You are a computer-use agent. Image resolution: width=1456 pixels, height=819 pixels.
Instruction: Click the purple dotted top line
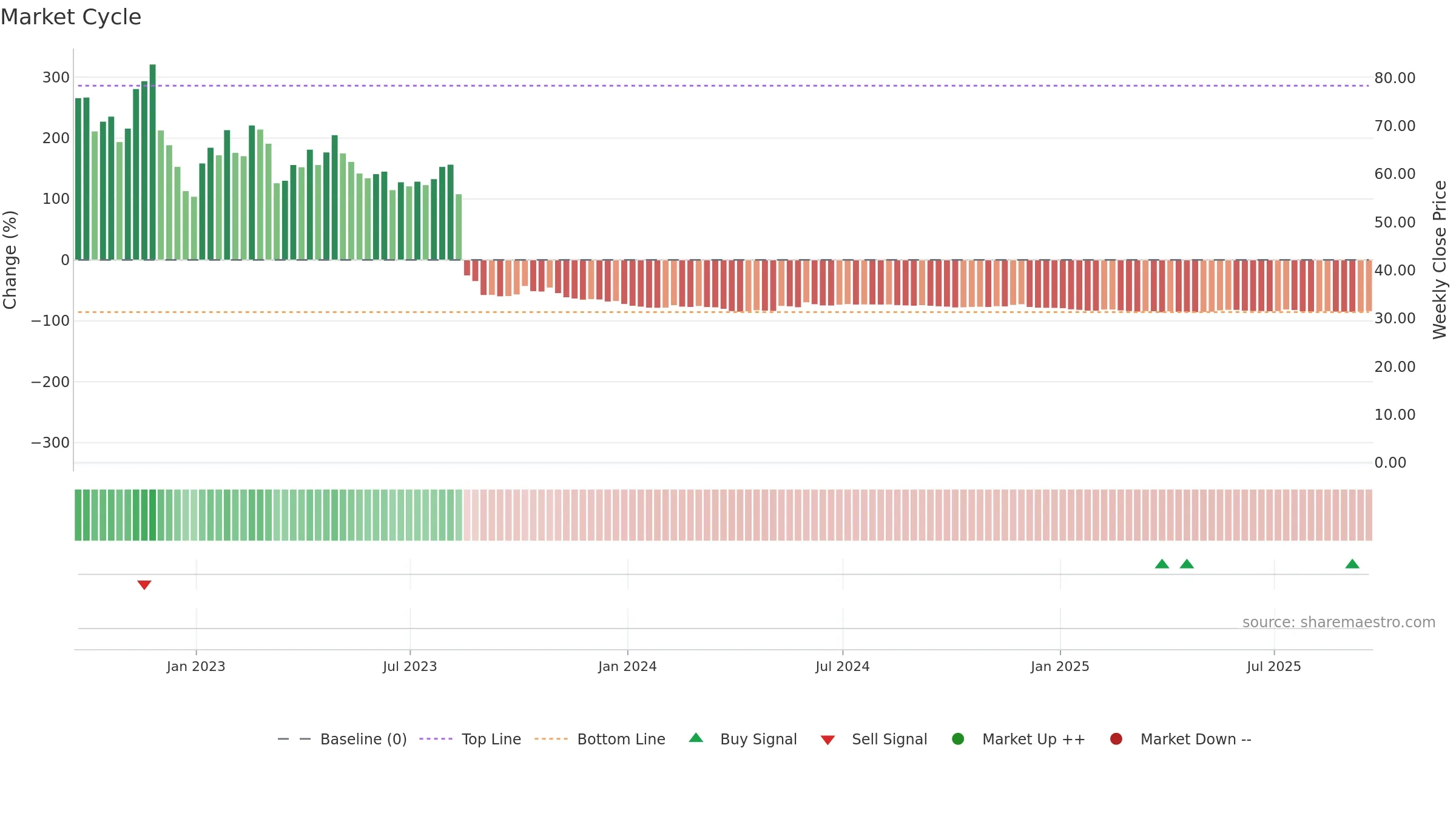click(723, 86)
